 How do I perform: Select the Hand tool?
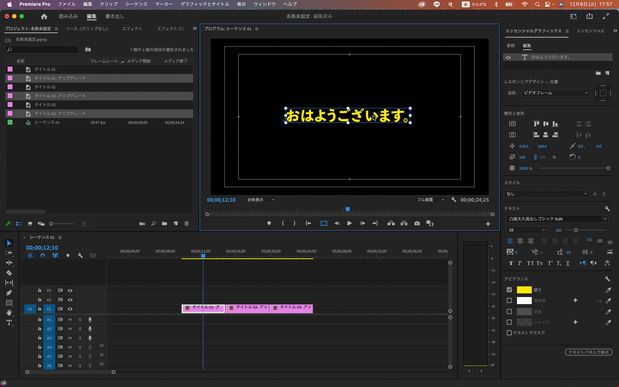click(x=9, y=313)
